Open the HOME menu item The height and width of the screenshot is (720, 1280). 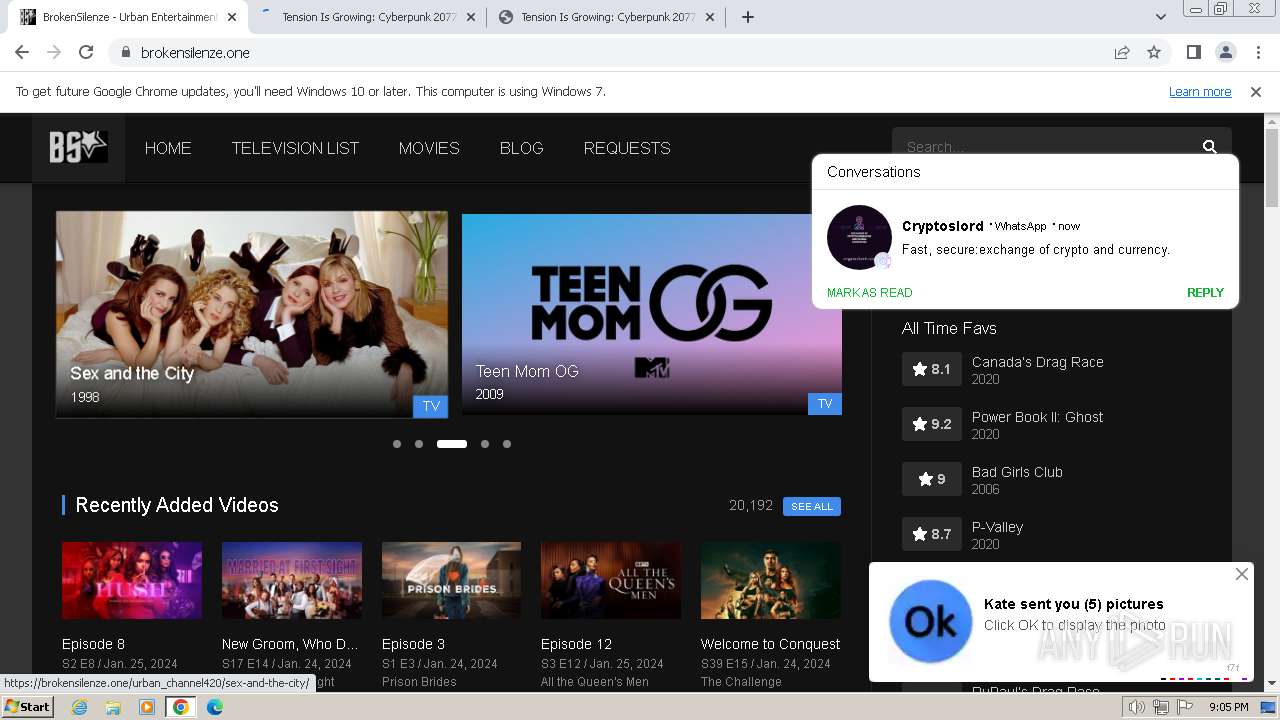tap(168, 148)
